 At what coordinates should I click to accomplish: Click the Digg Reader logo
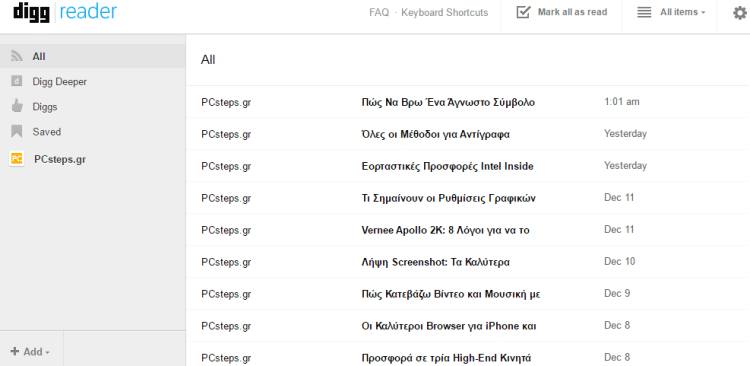[65, 12]
